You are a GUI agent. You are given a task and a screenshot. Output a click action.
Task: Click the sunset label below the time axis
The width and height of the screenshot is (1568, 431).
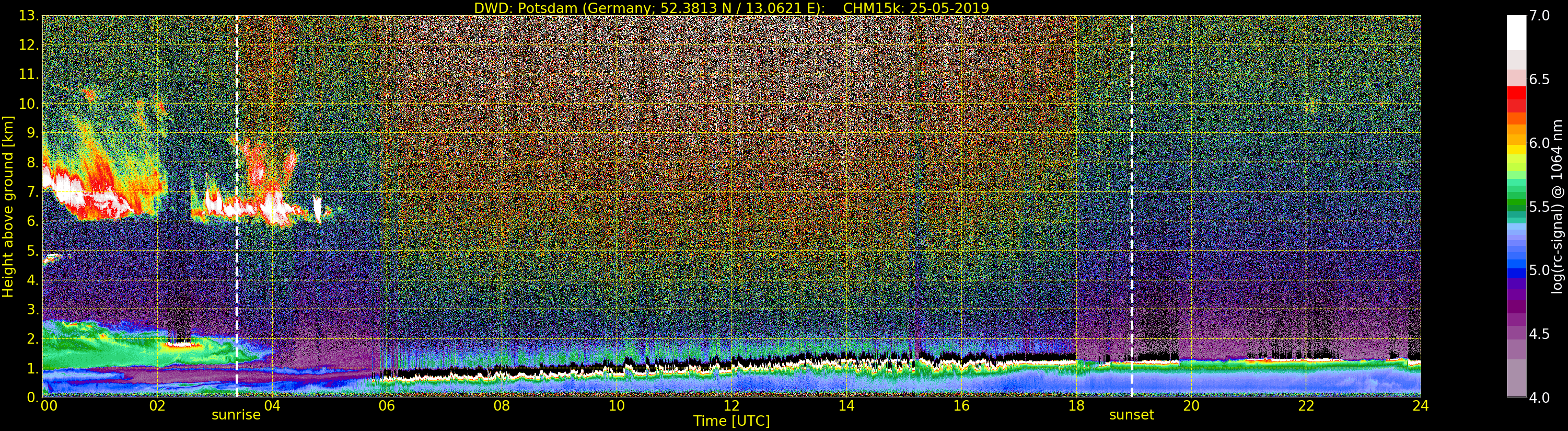(1131, 415)
